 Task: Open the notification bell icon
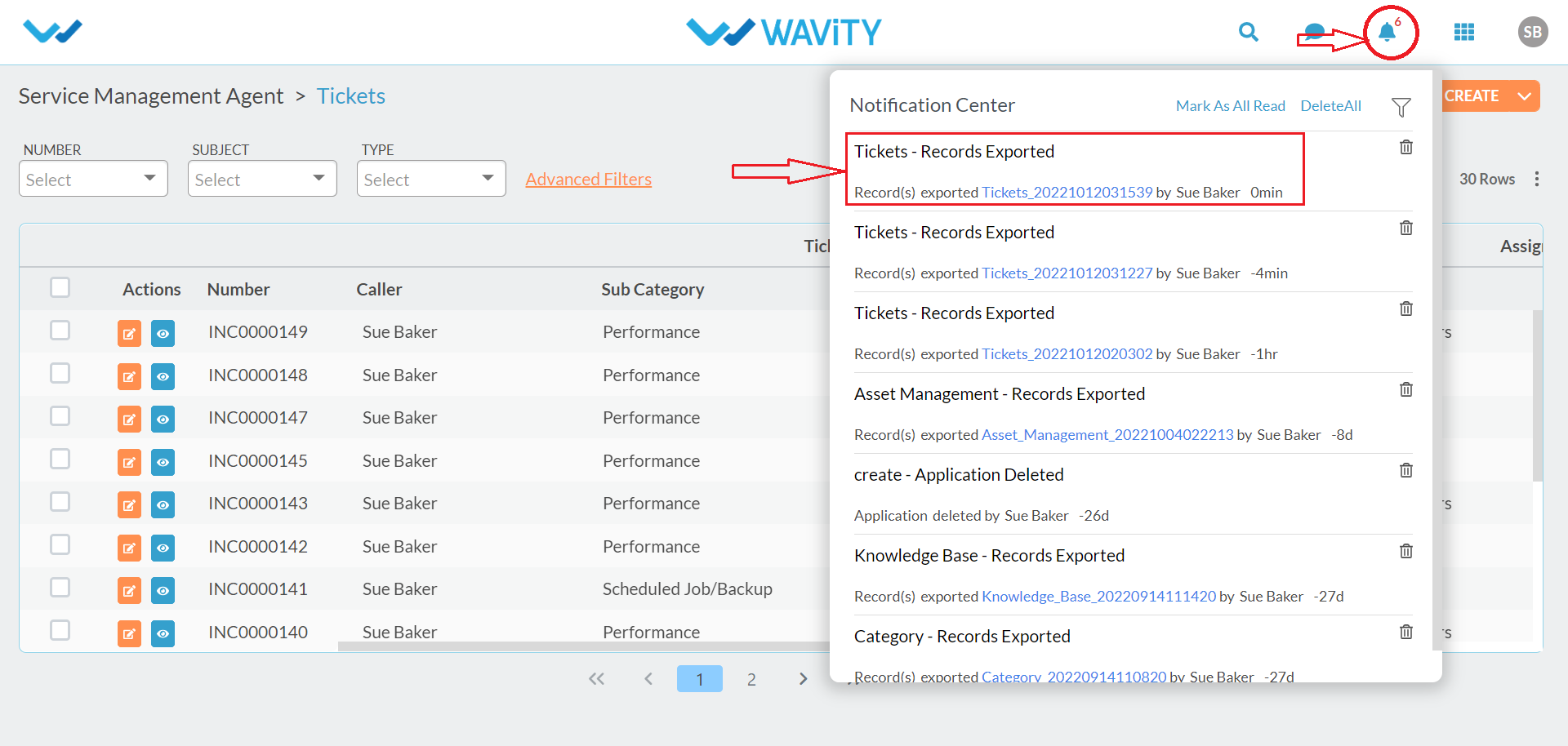click(1387, 32)
